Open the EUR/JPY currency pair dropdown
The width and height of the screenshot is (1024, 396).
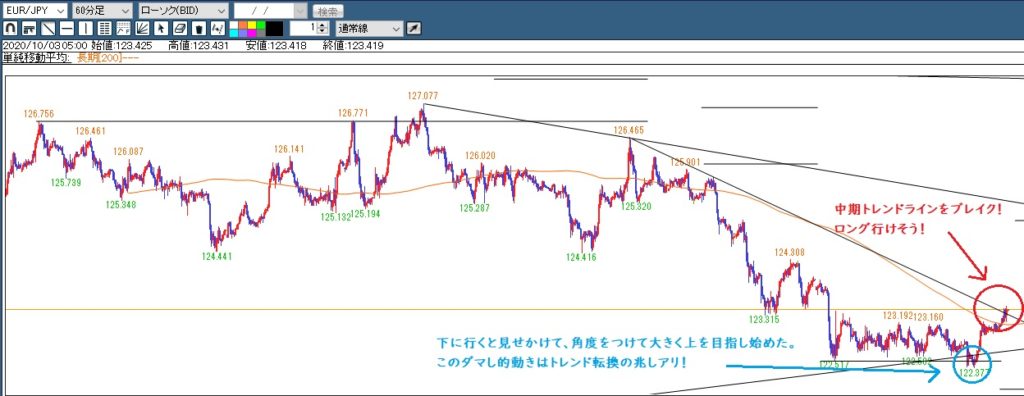point(35,10)
